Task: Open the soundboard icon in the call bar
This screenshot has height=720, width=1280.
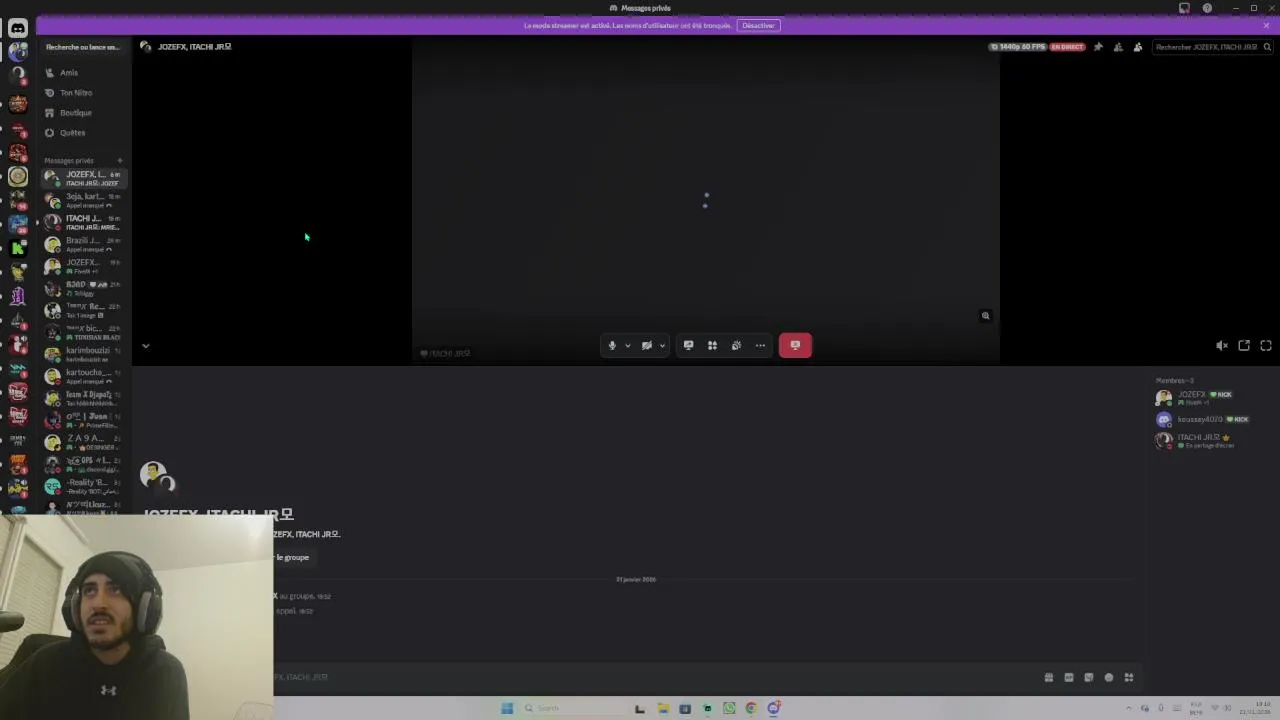Action: click(736, 346)
